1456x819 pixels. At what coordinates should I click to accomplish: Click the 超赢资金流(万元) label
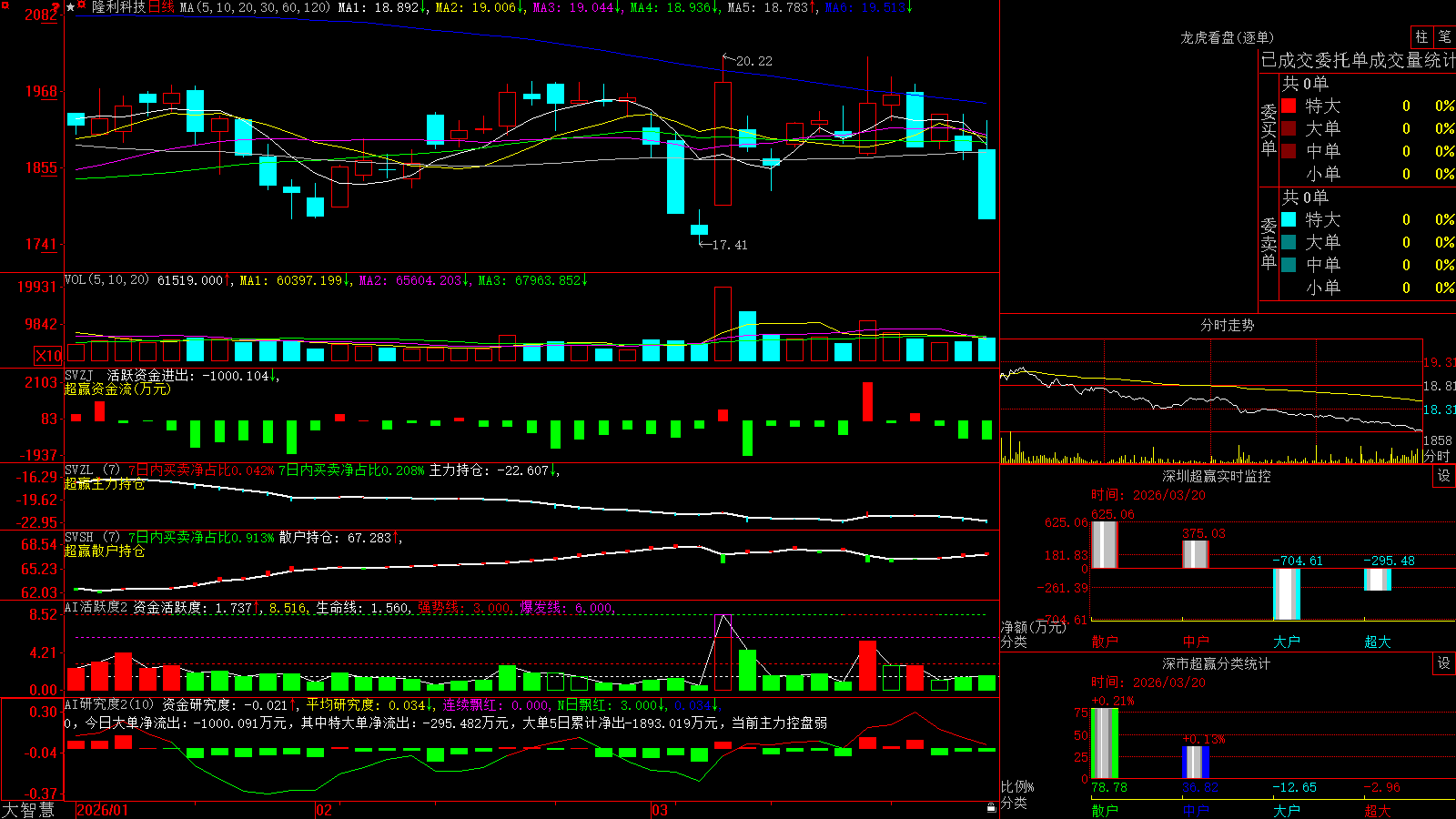tap(117, 389)
